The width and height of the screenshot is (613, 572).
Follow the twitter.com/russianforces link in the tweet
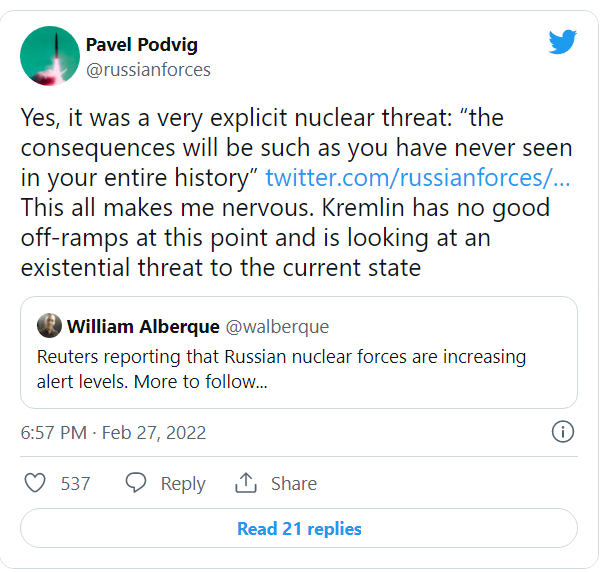pos(418,178)
